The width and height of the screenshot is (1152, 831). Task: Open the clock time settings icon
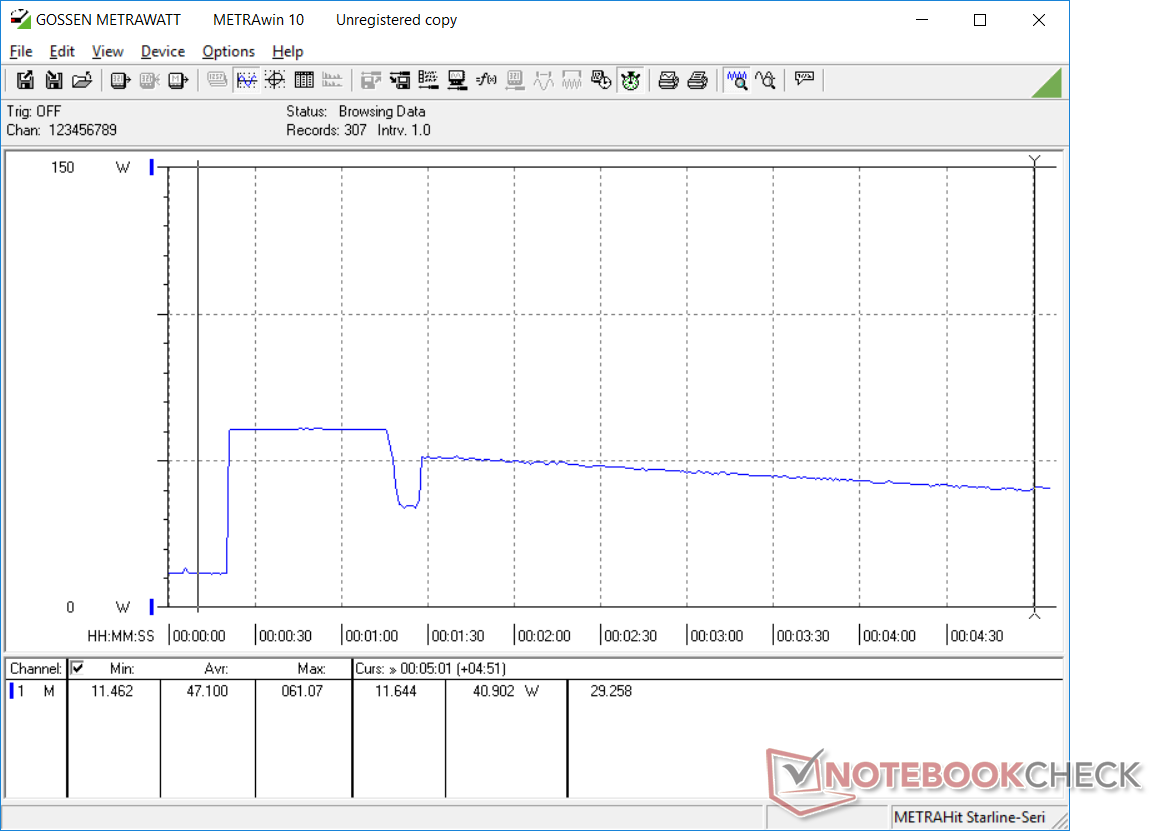[x=601, y=80]
